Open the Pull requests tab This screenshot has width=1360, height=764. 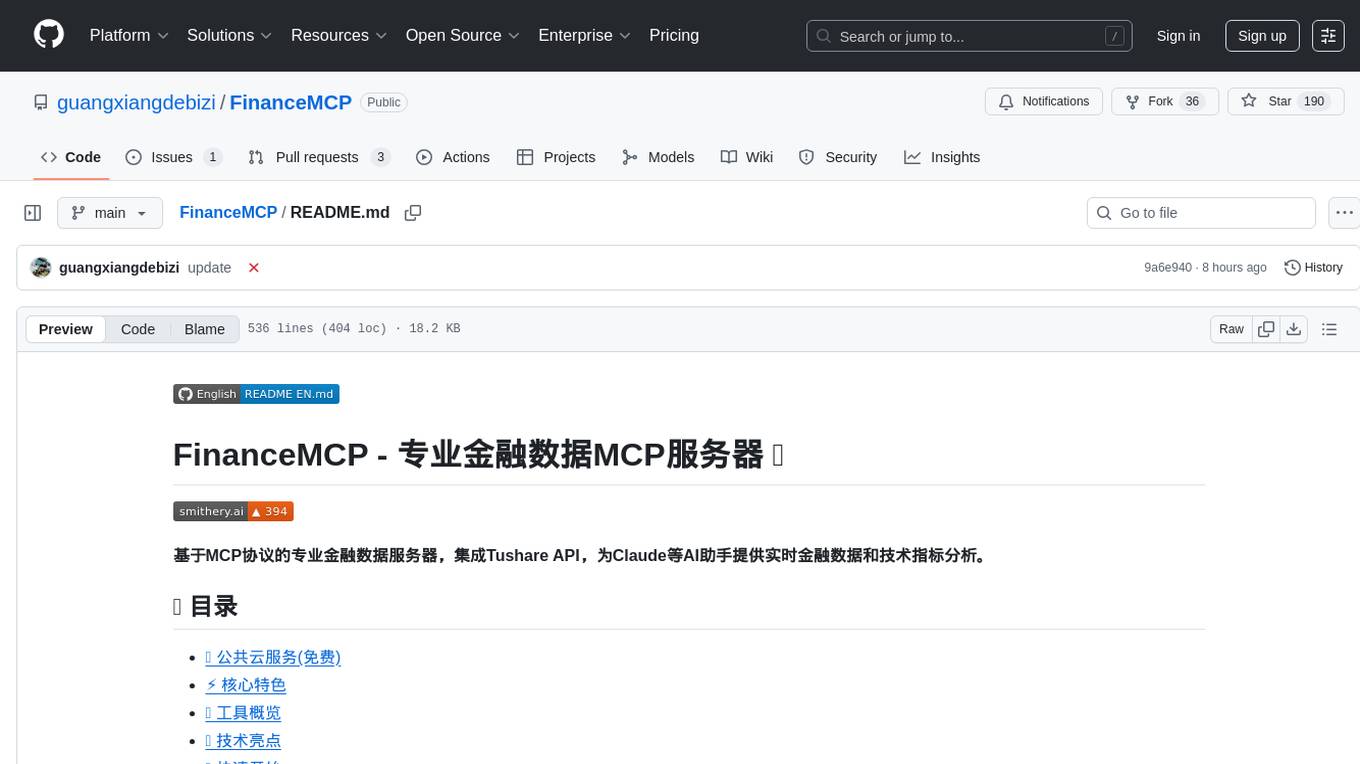tap(319, 157)
